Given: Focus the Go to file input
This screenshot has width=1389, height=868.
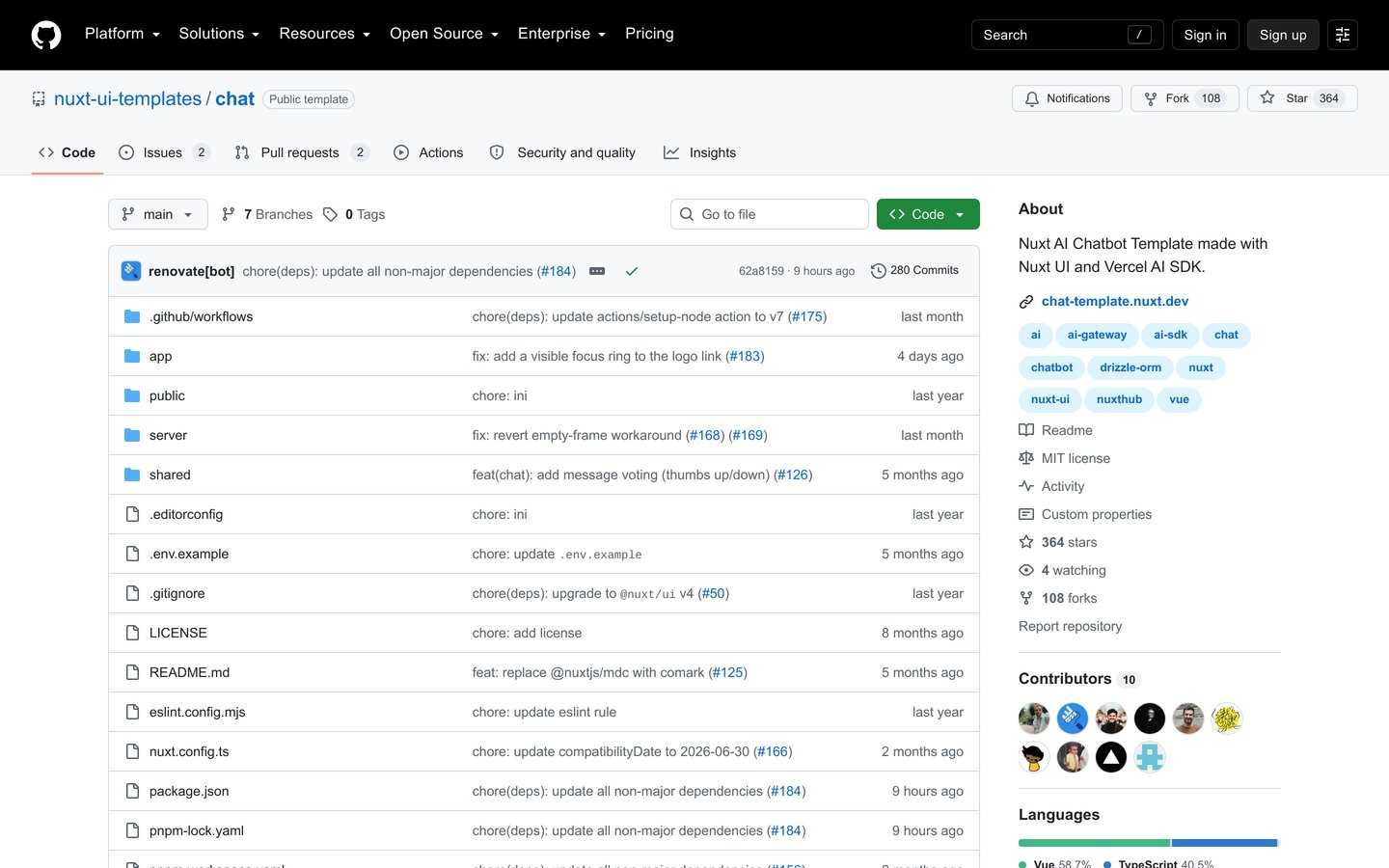Looking at the screenshot, I should pyautogui.click(x=770, y=214).
